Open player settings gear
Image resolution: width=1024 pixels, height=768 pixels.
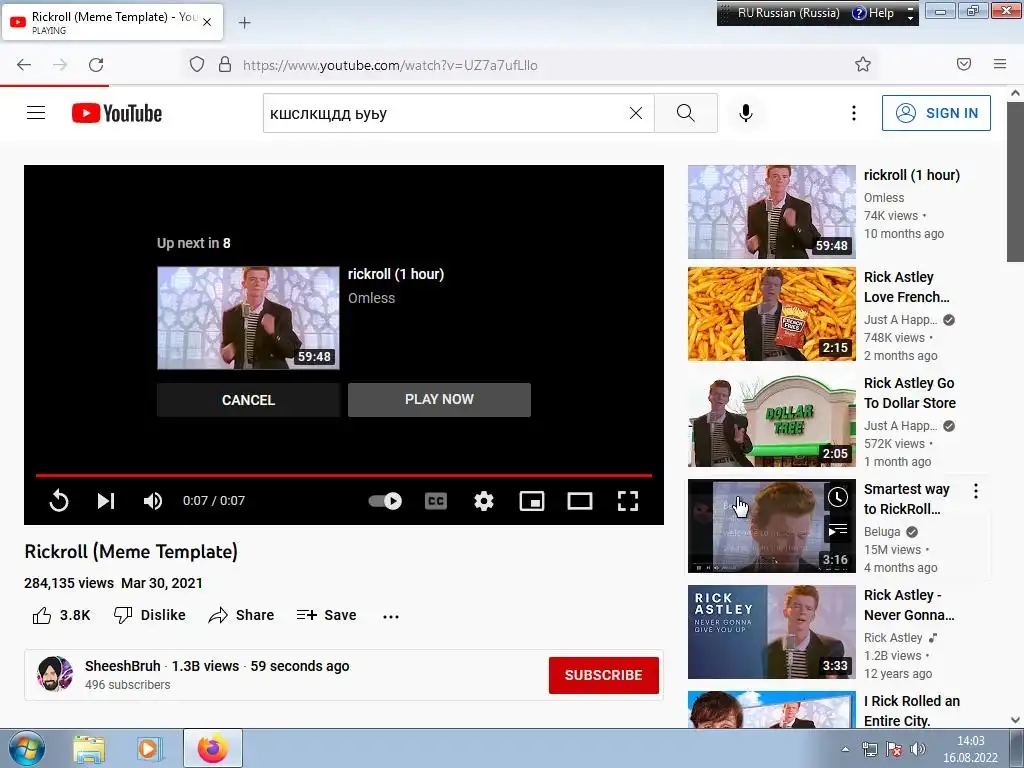click(484, 501)
